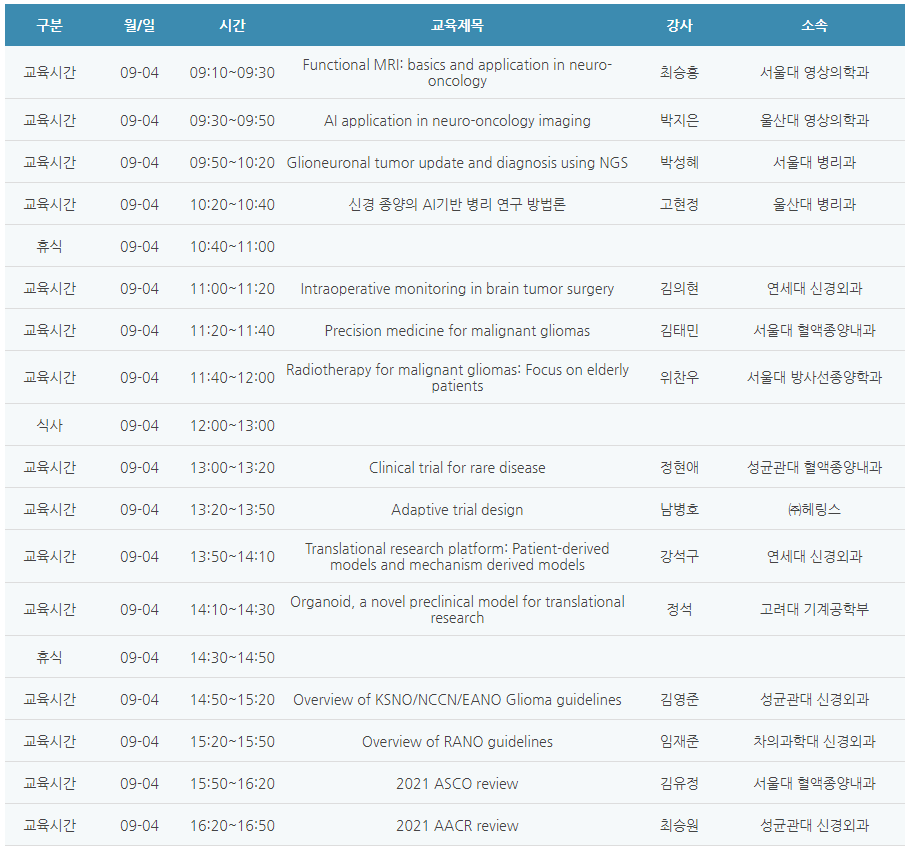The image size is (913, 856).
Task: Select time cell 16:20~16:50
Action: pyautogui.click(x=232, y=825)
